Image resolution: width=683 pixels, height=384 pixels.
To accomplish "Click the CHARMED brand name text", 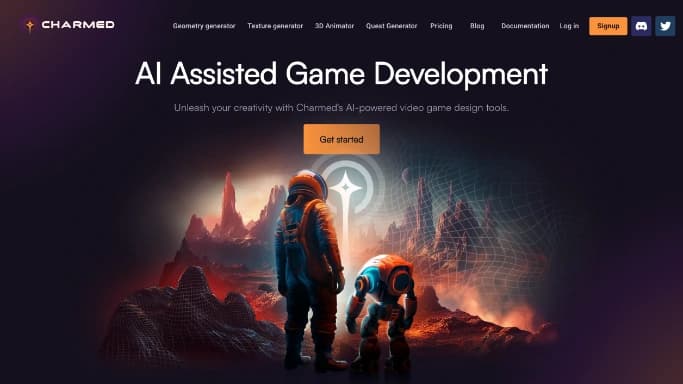I will 78,25.
